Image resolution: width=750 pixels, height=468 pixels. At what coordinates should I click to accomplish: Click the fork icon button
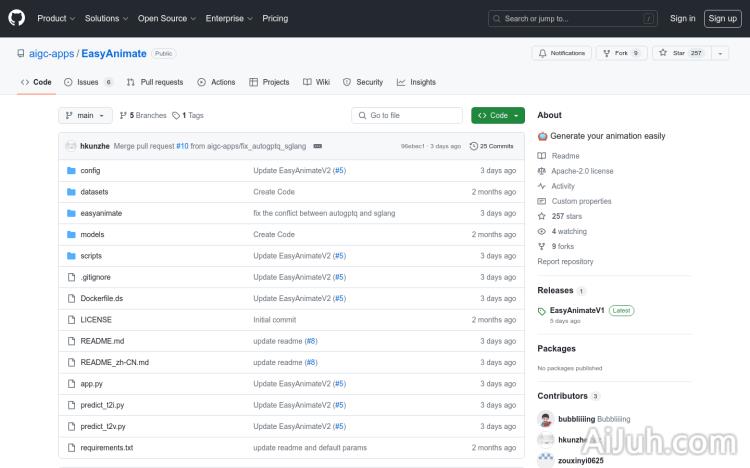607,53
